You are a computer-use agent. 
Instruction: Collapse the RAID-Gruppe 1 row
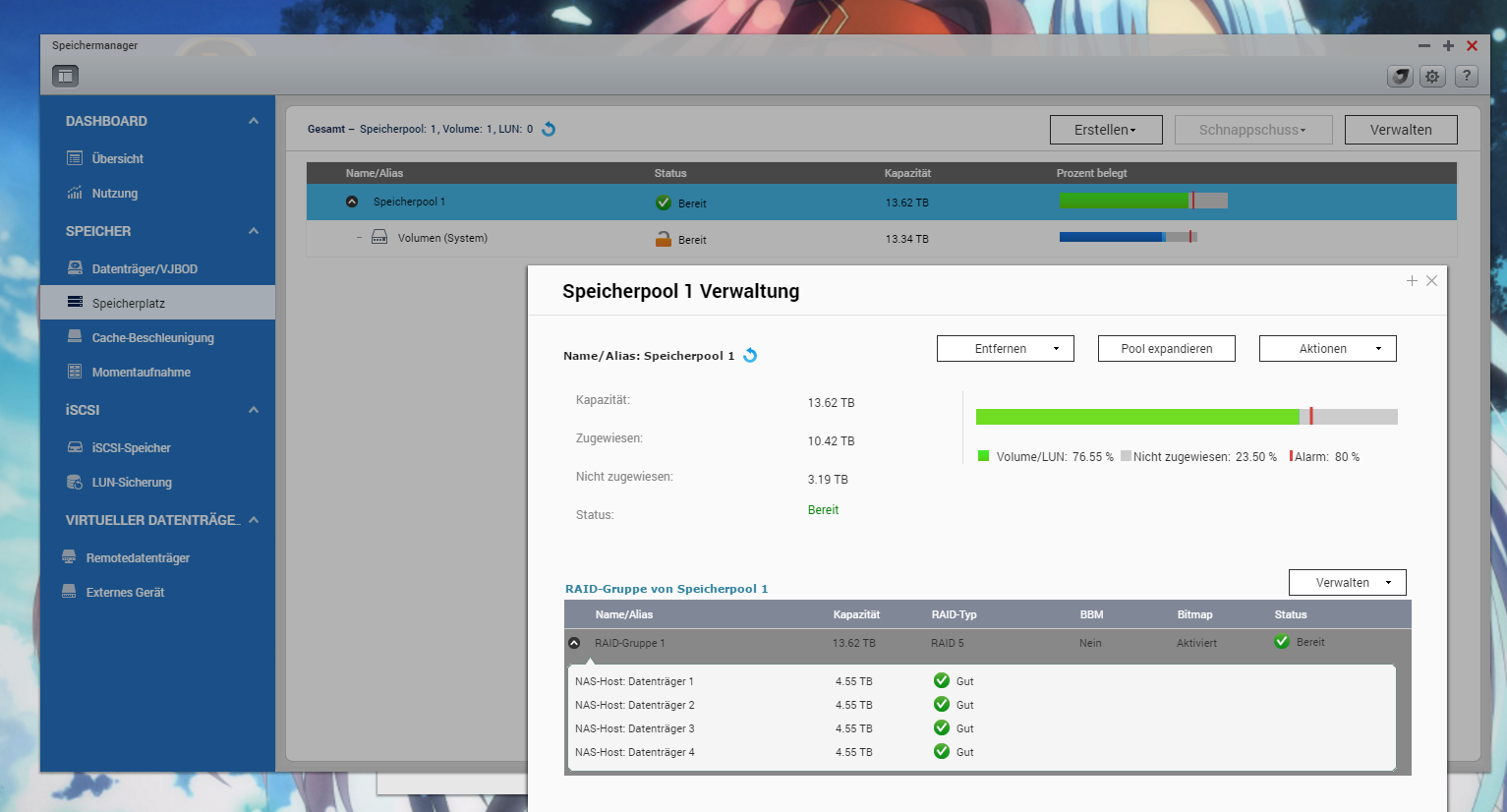574,643
